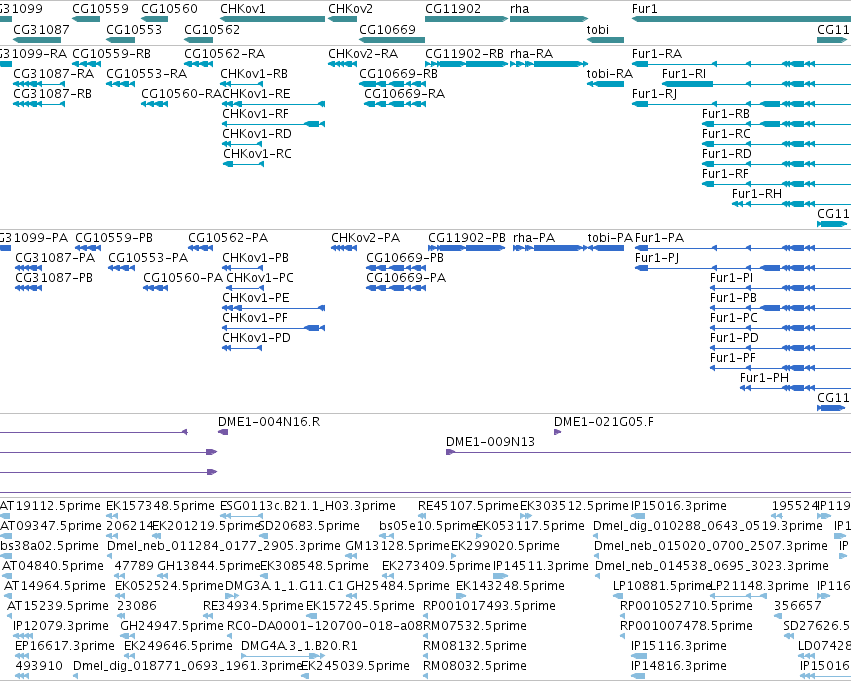Select transcript Fur1-RH
Screen dimensions: 851x681
[757, 194]
